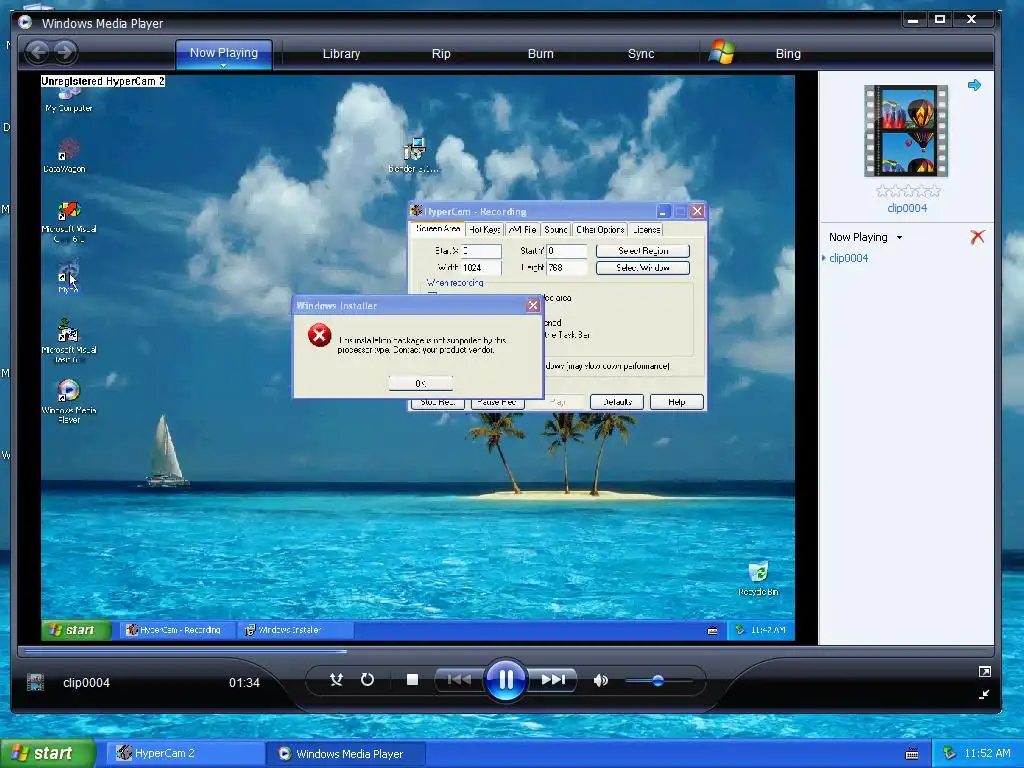View the video in full screen

tap(984, 671)
